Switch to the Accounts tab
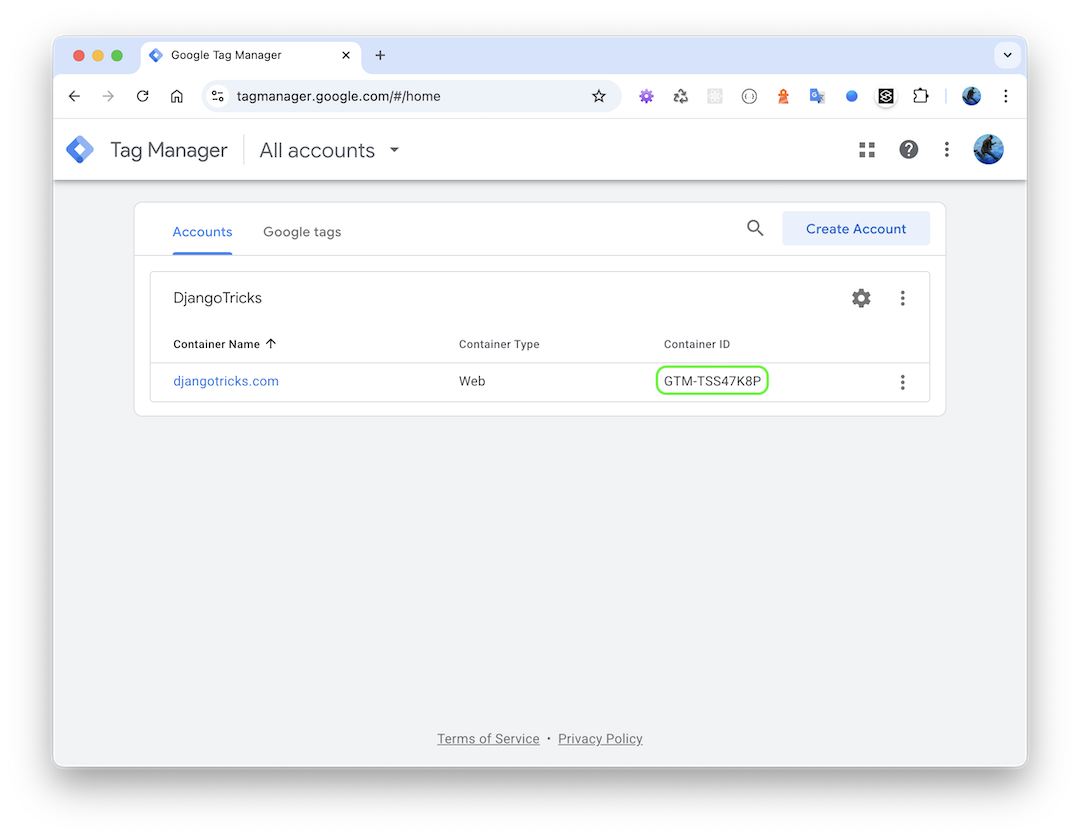 202,232
